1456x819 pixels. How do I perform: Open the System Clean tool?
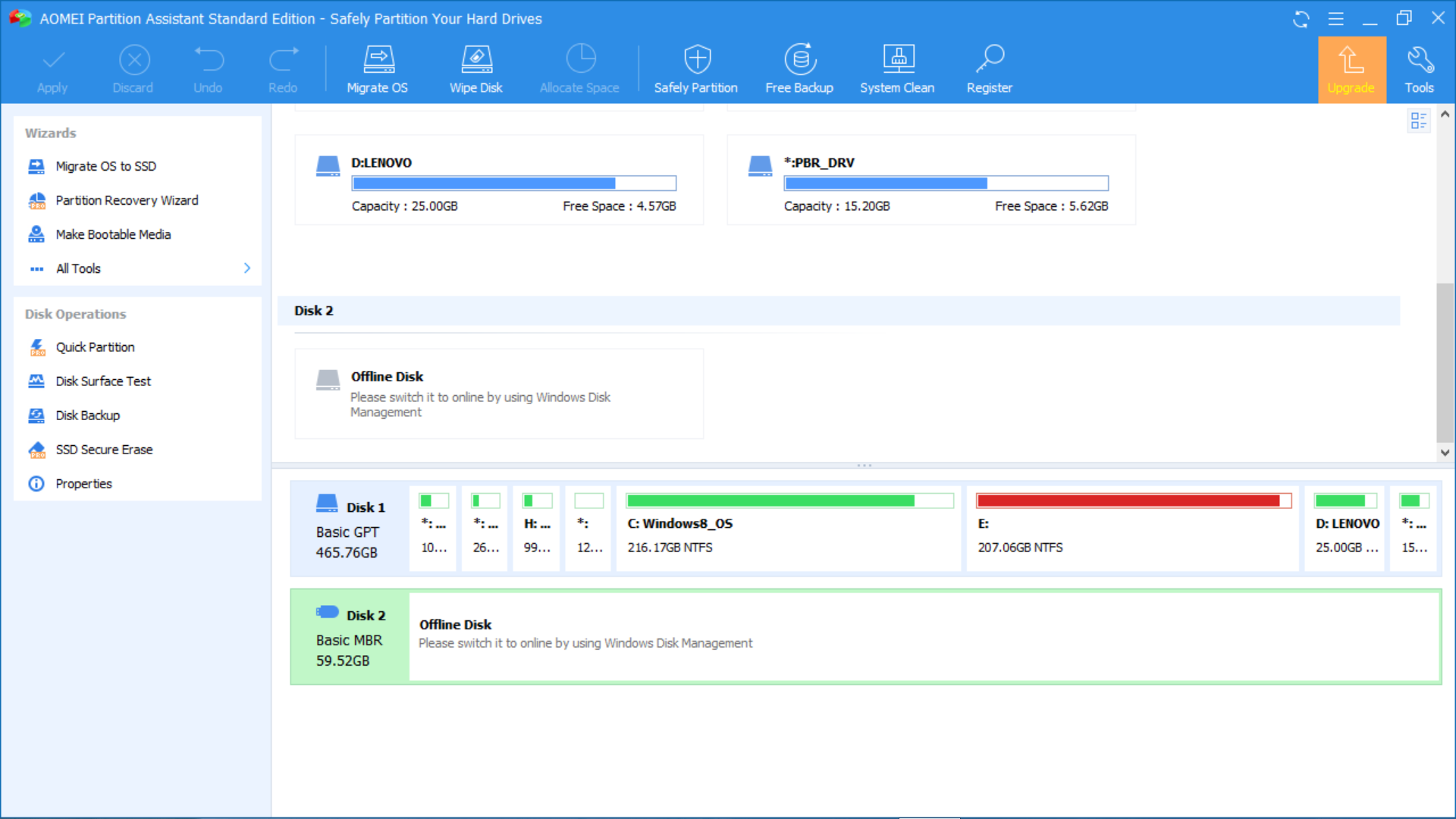pos(897,69)
